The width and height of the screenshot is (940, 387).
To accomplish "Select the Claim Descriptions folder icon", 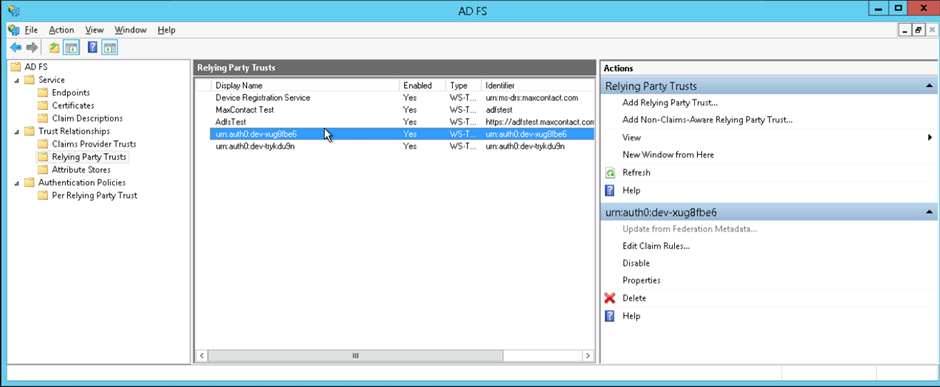I will pyautogui.click(x=43, y=118).
